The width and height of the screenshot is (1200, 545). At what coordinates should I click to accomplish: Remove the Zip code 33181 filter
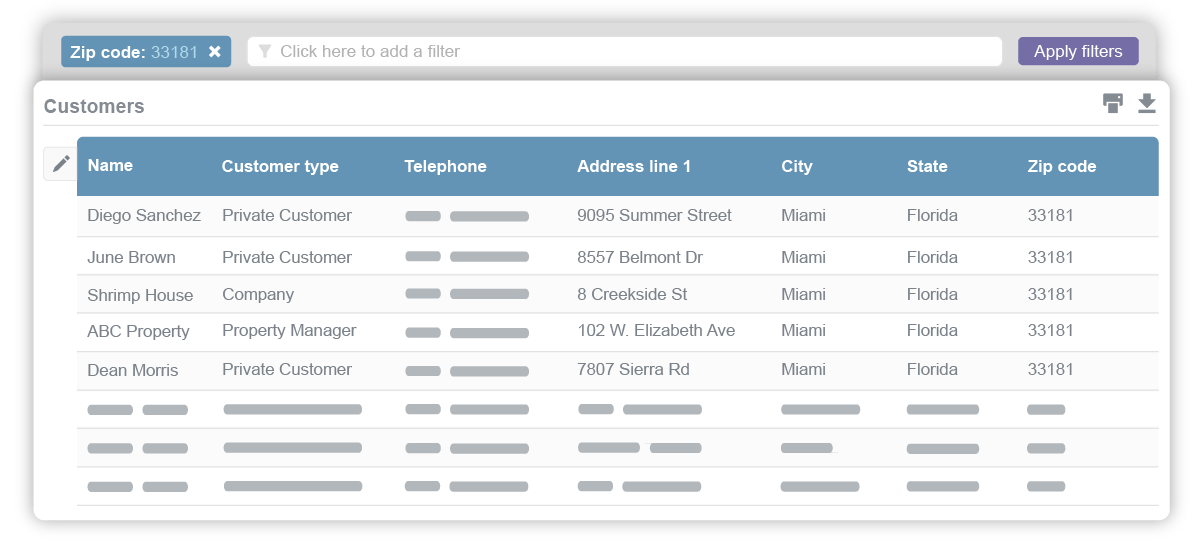coord(215,52)
